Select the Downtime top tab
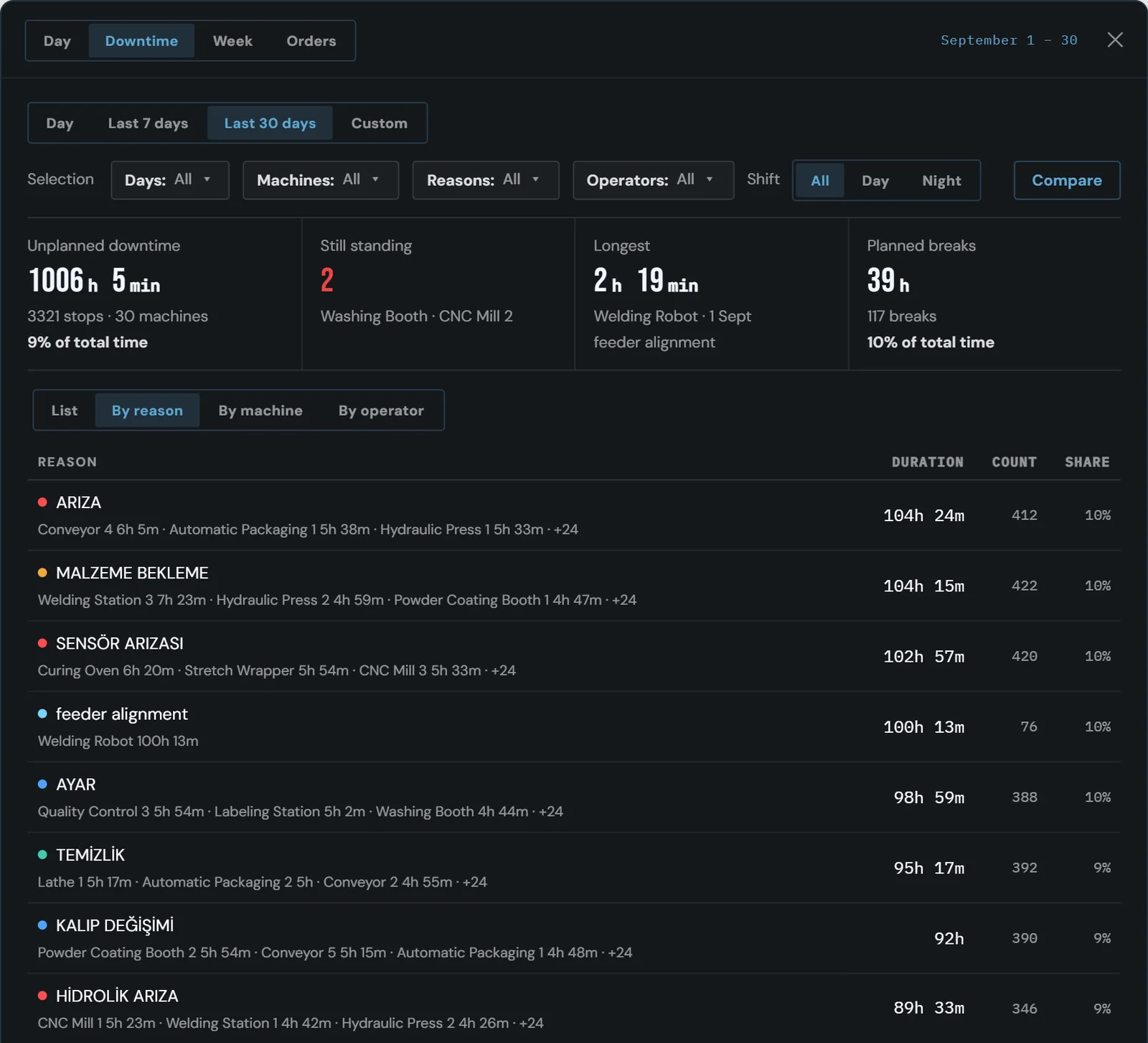Image resolution: width=1148 pixels, height=1043 pixels. point(141,41)
